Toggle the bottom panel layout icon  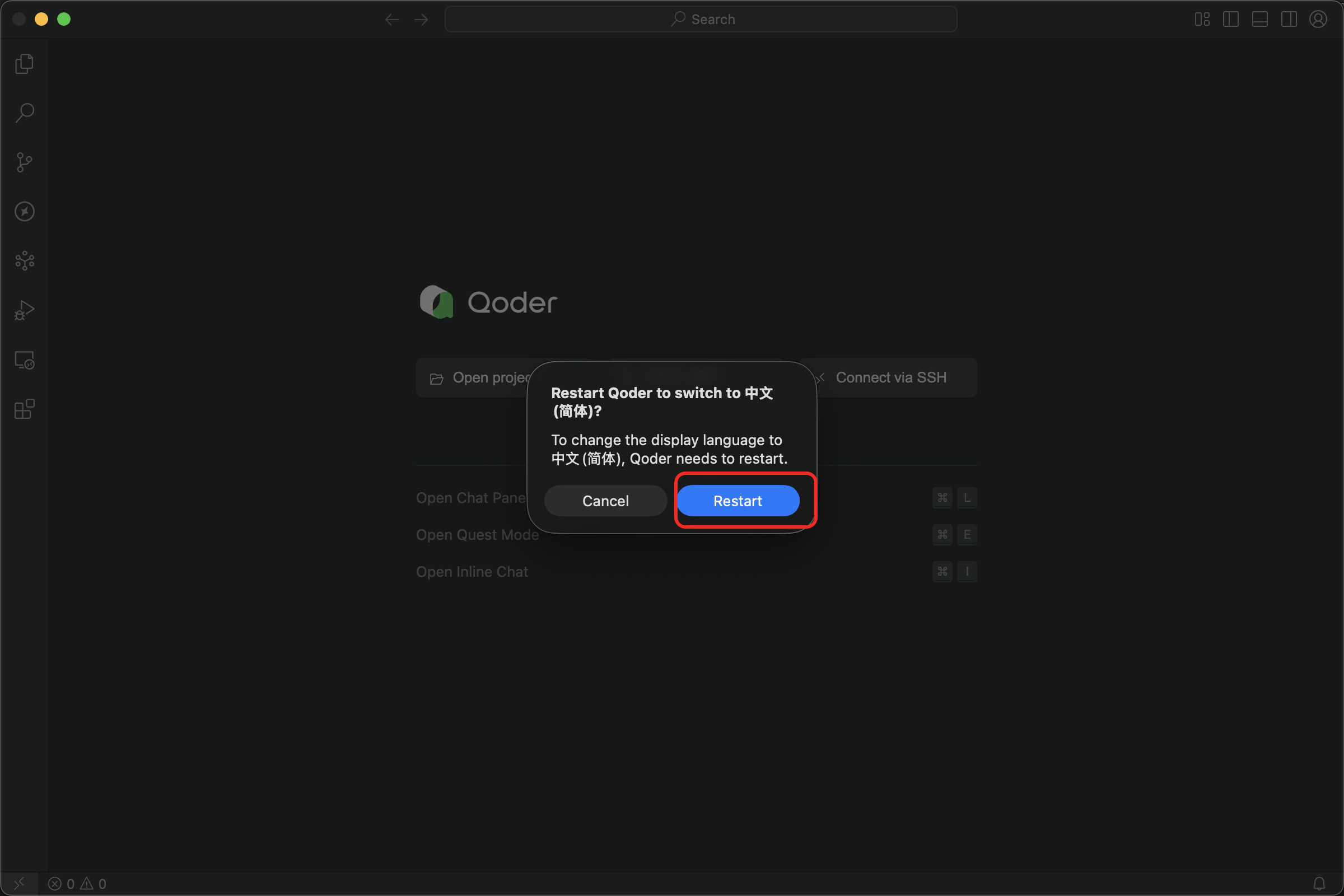coord(1259,19)
